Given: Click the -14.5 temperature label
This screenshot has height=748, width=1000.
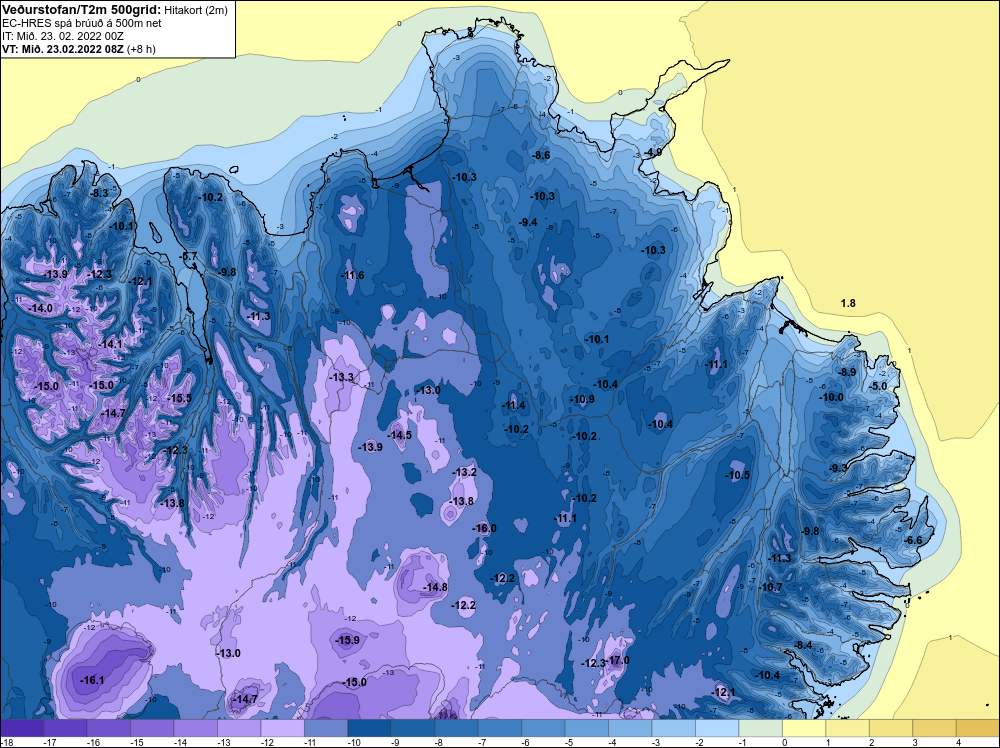Looking at the screenshot, I should (400, 436).
